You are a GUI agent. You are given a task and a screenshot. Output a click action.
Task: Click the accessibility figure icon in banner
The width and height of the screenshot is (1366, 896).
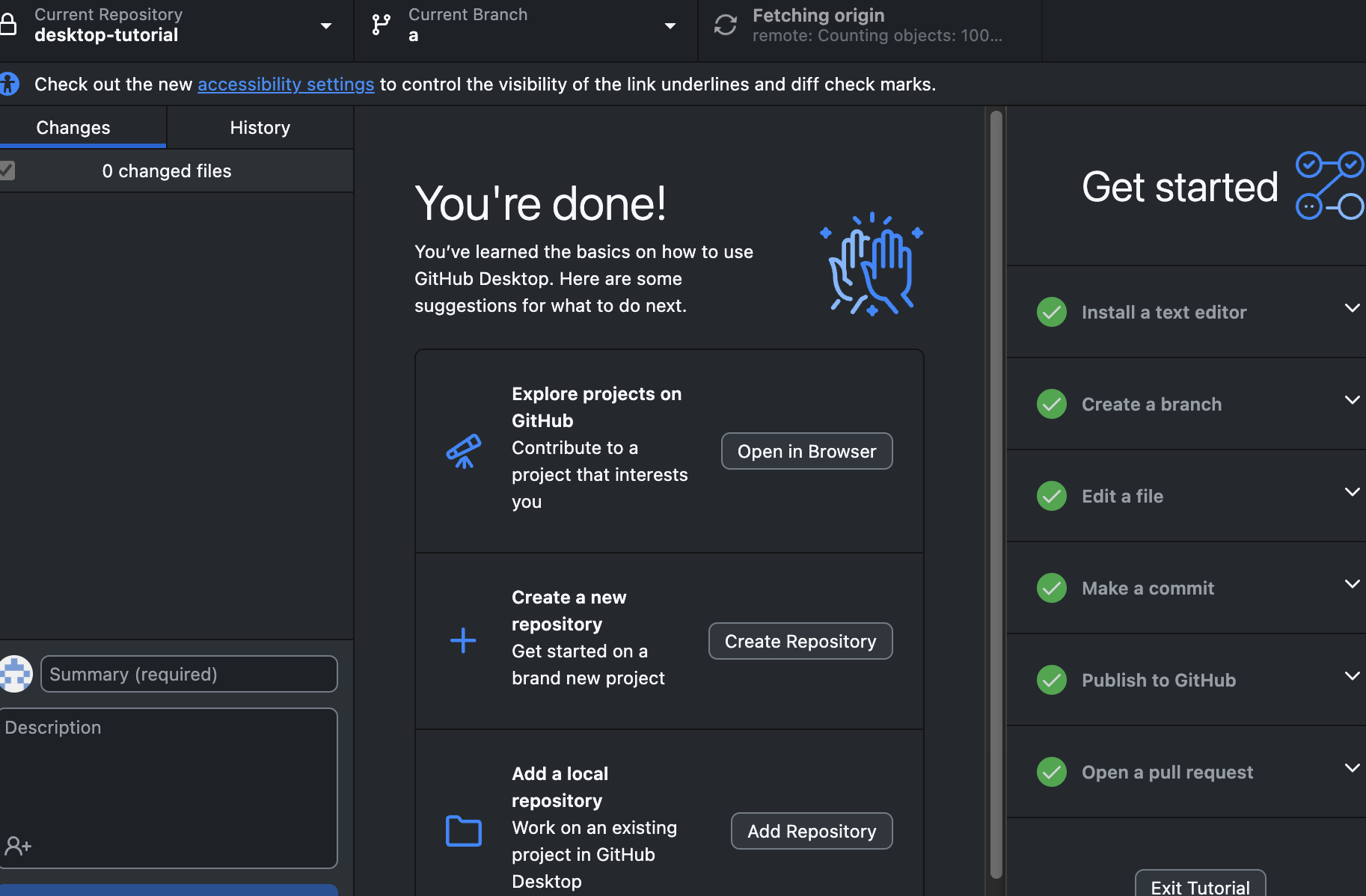[8, 84]
